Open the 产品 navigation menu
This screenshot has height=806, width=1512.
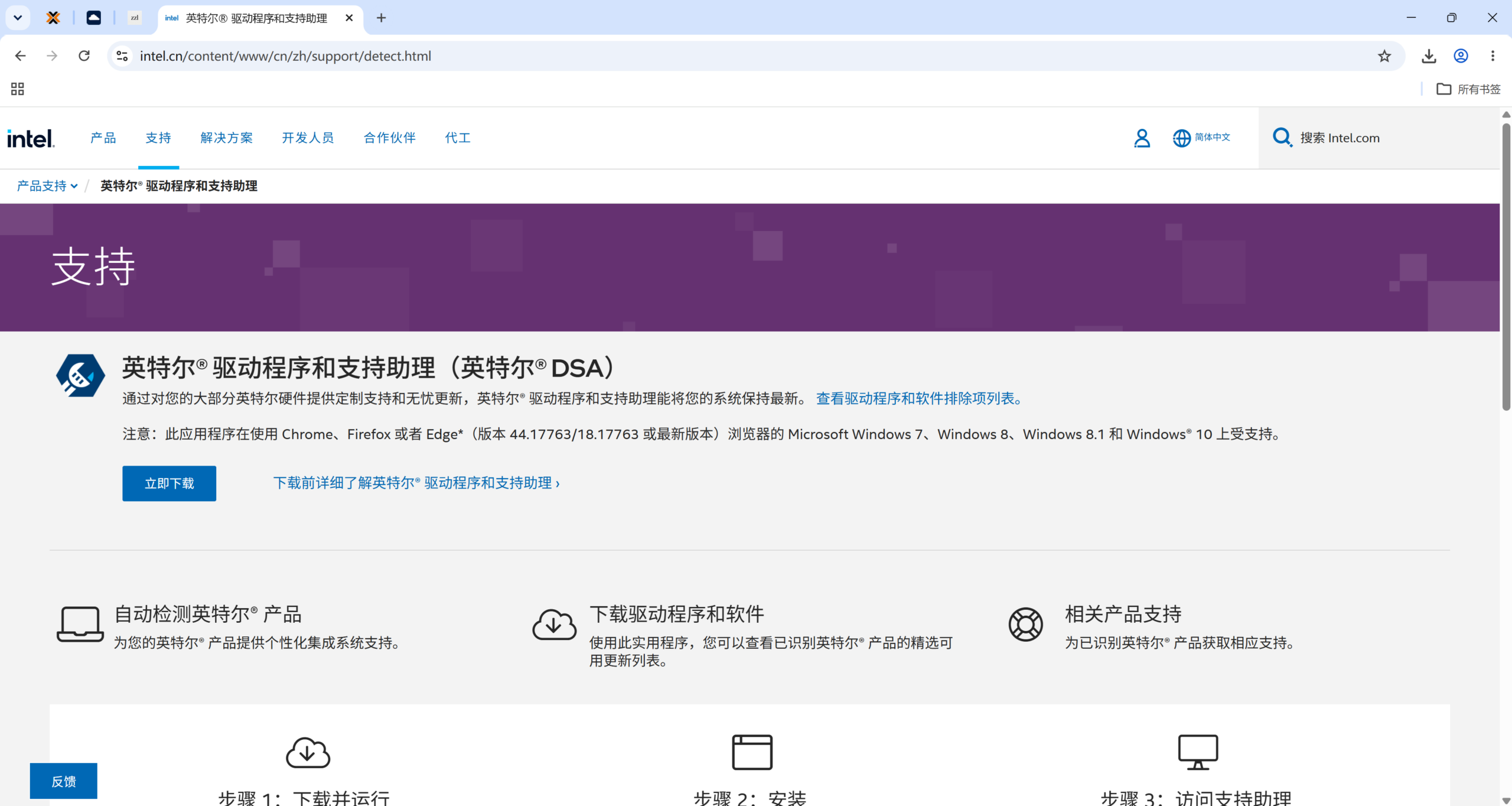(x=103, y=138)
